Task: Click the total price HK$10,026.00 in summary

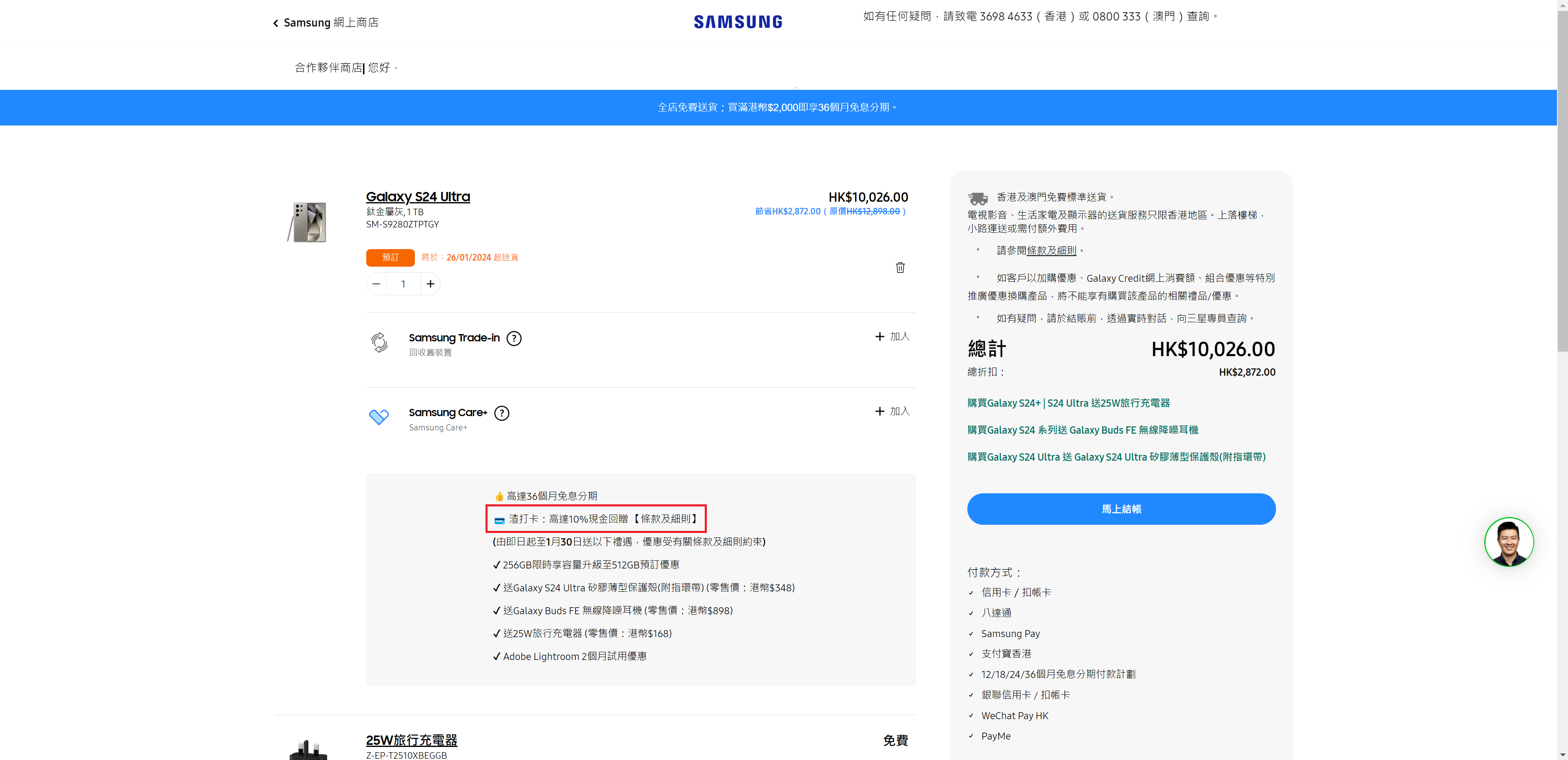Action: (x=1213, y=349)
